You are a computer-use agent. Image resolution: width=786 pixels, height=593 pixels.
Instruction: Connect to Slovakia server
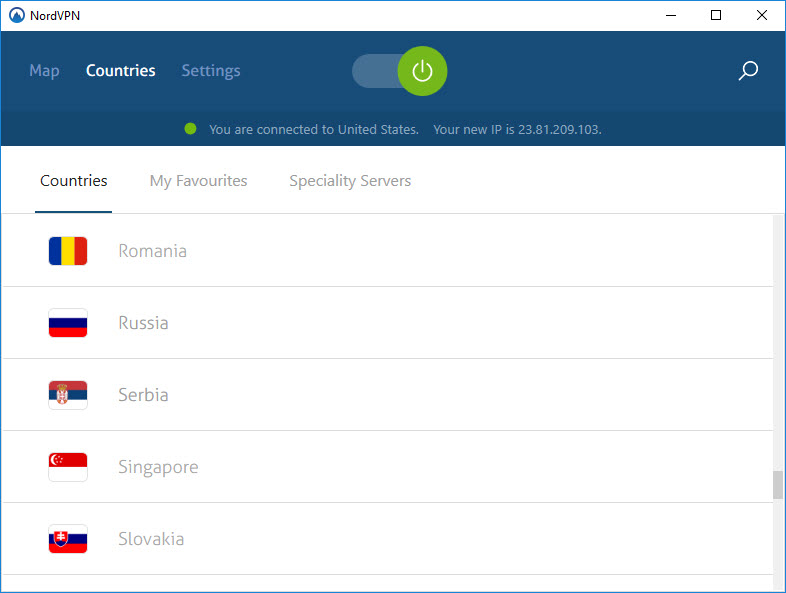click(387, 539)
